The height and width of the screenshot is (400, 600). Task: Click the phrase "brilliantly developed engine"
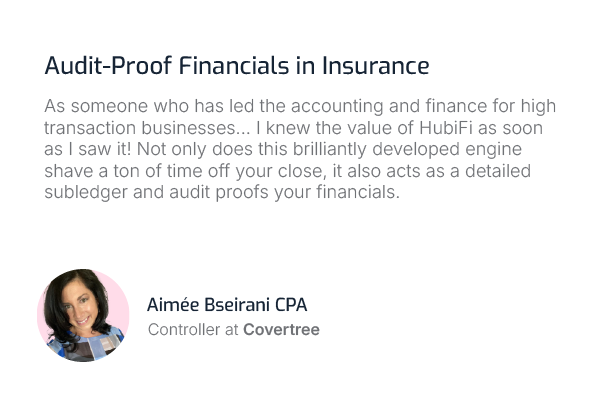(x=408, y=149)
